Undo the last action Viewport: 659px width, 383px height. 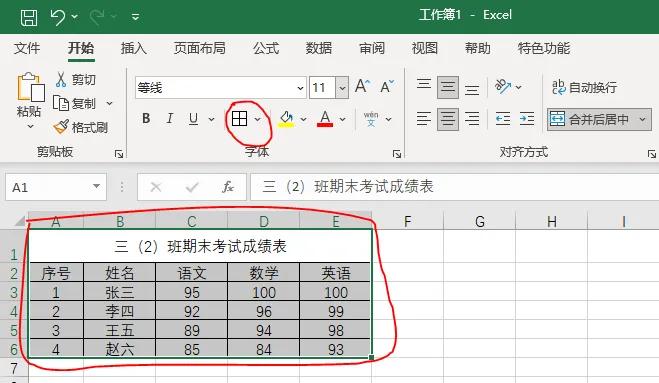tap(58, 17)
